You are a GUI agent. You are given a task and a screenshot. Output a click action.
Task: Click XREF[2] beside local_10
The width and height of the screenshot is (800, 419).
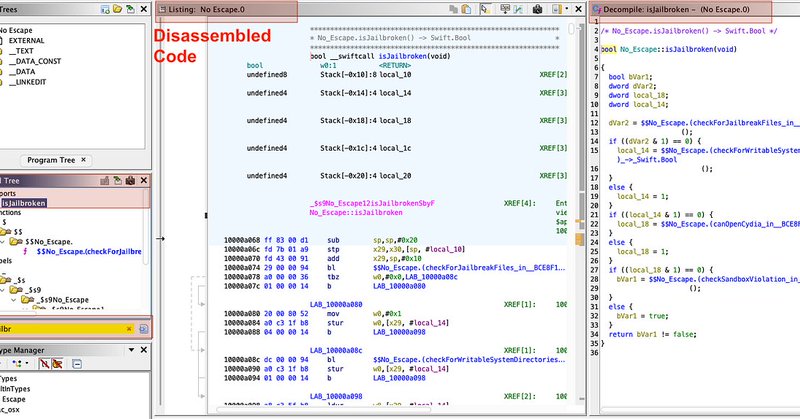point(554,75)
